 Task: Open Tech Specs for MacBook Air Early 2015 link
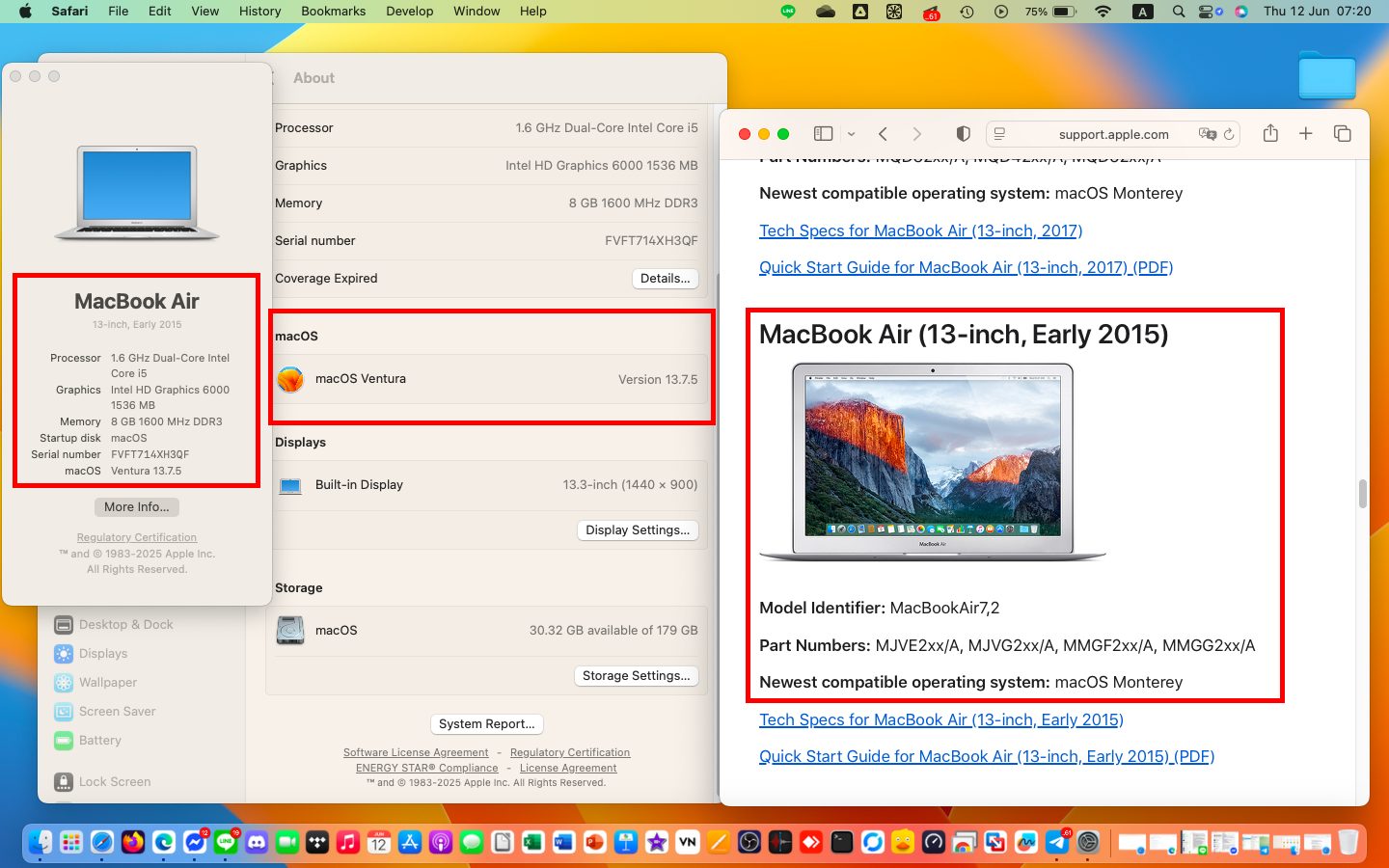(x=940, y=719)
